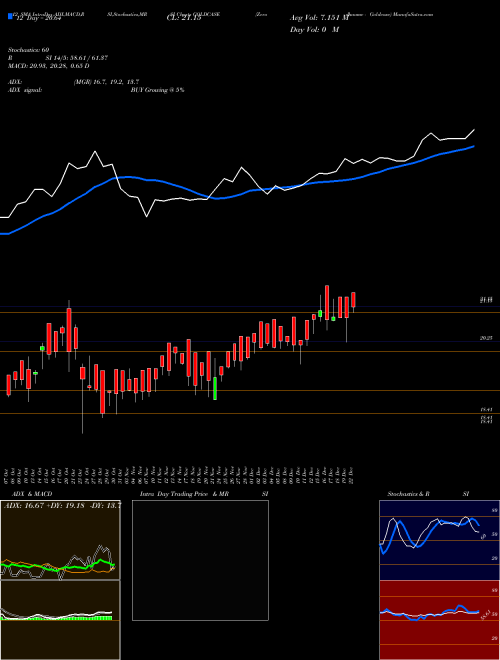
Task: Click the MACD histogram sub-chart
Action: point(60,620)
